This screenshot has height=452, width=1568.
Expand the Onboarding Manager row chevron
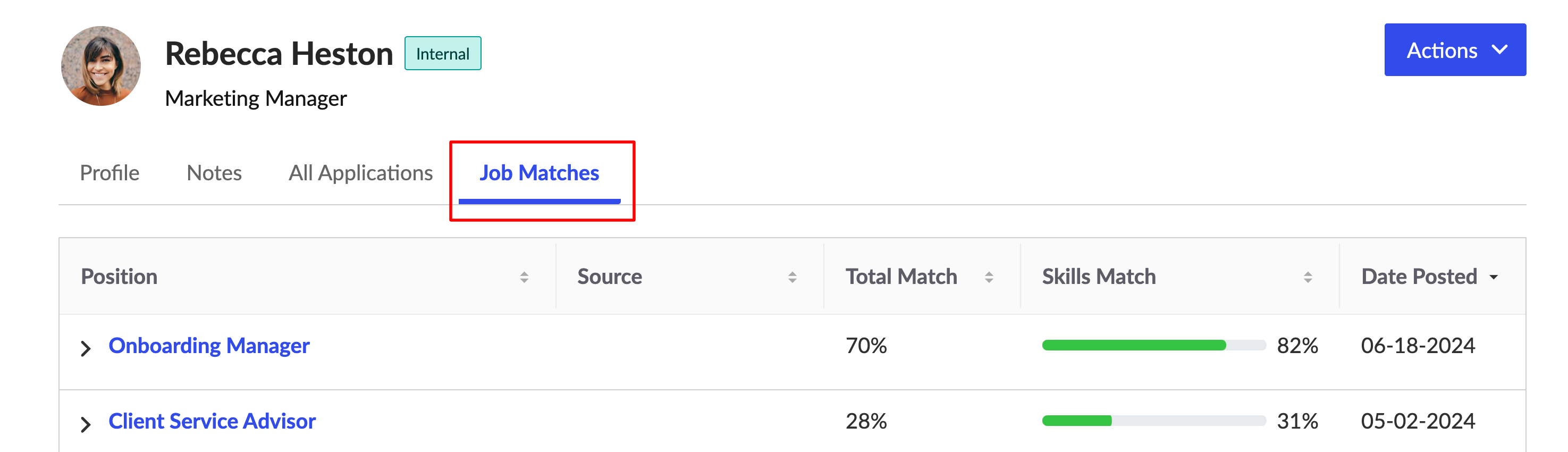tap(86, 348)
